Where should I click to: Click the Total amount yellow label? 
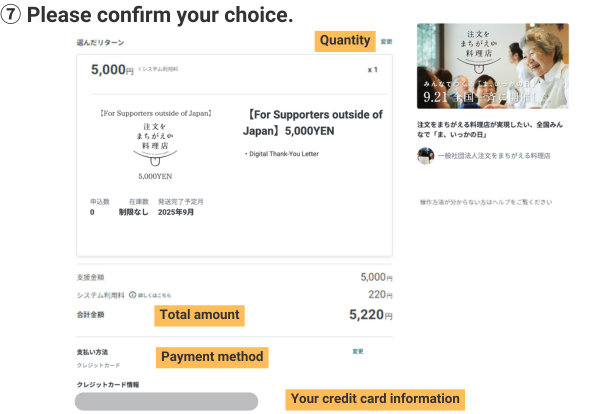(200, 315)
